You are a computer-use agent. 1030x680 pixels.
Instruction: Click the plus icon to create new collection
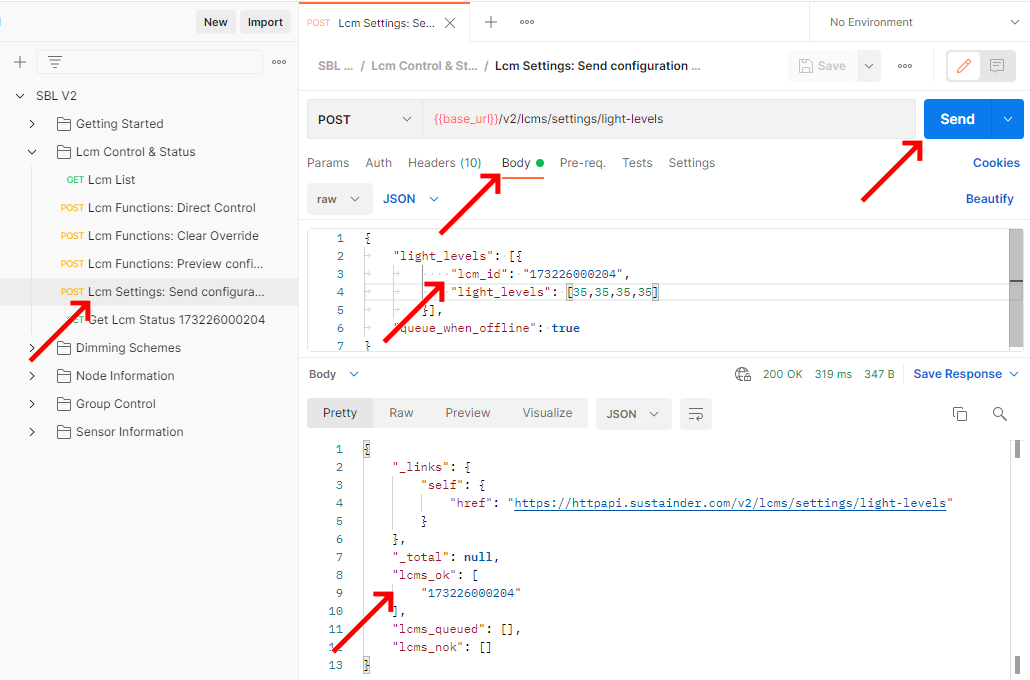coord(20,62)
